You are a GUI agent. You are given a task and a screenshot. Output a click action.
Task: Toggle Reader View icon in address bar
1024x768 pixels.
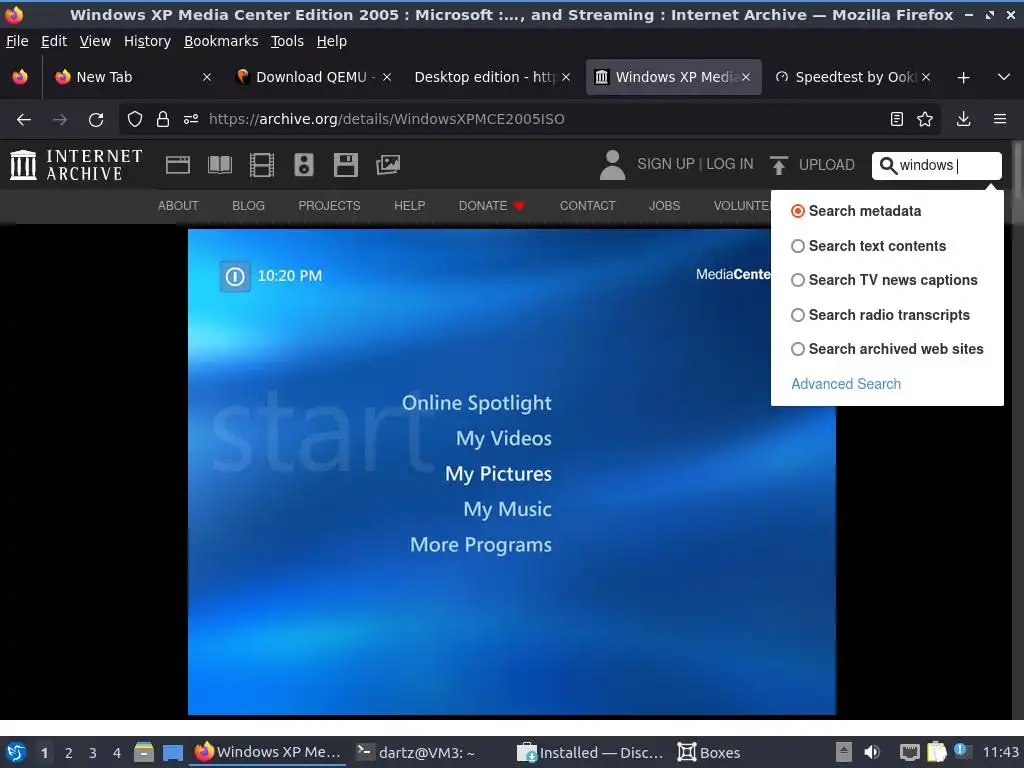(x=897, y=119)
